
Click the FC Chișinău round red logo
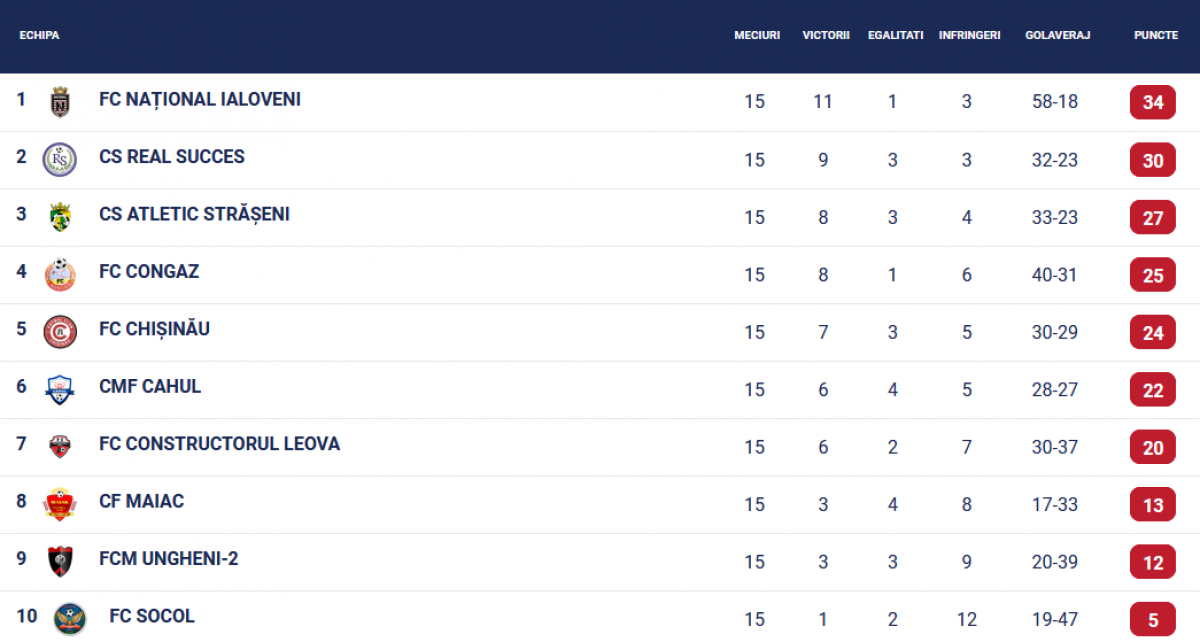point(60,332)
